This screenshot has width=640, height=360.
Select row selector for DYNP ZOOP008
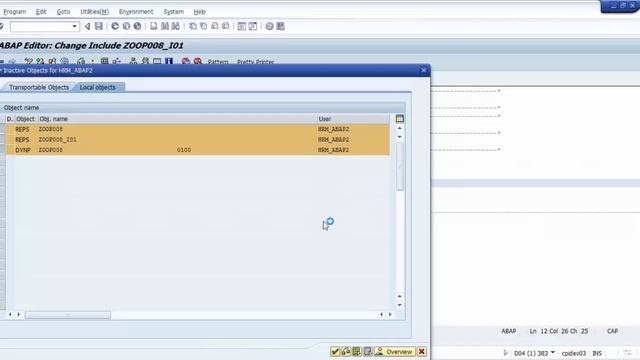(2, 150)
